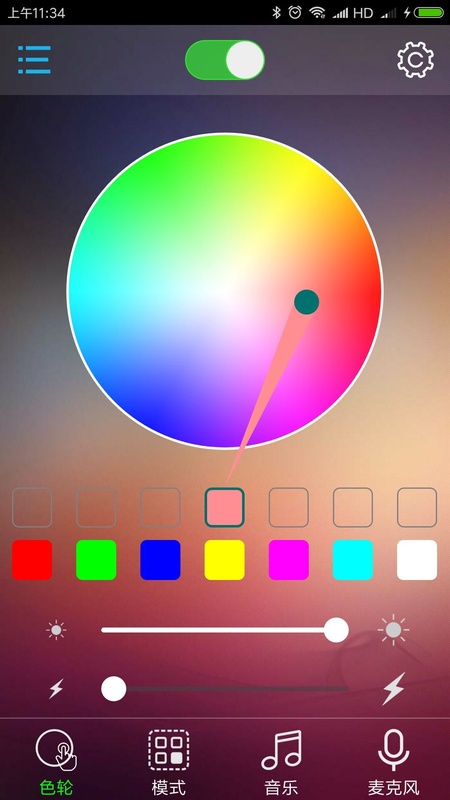Tap the small lightning speed icon
450x800 pixels.
pyautogui.click(x=56, y=689)
